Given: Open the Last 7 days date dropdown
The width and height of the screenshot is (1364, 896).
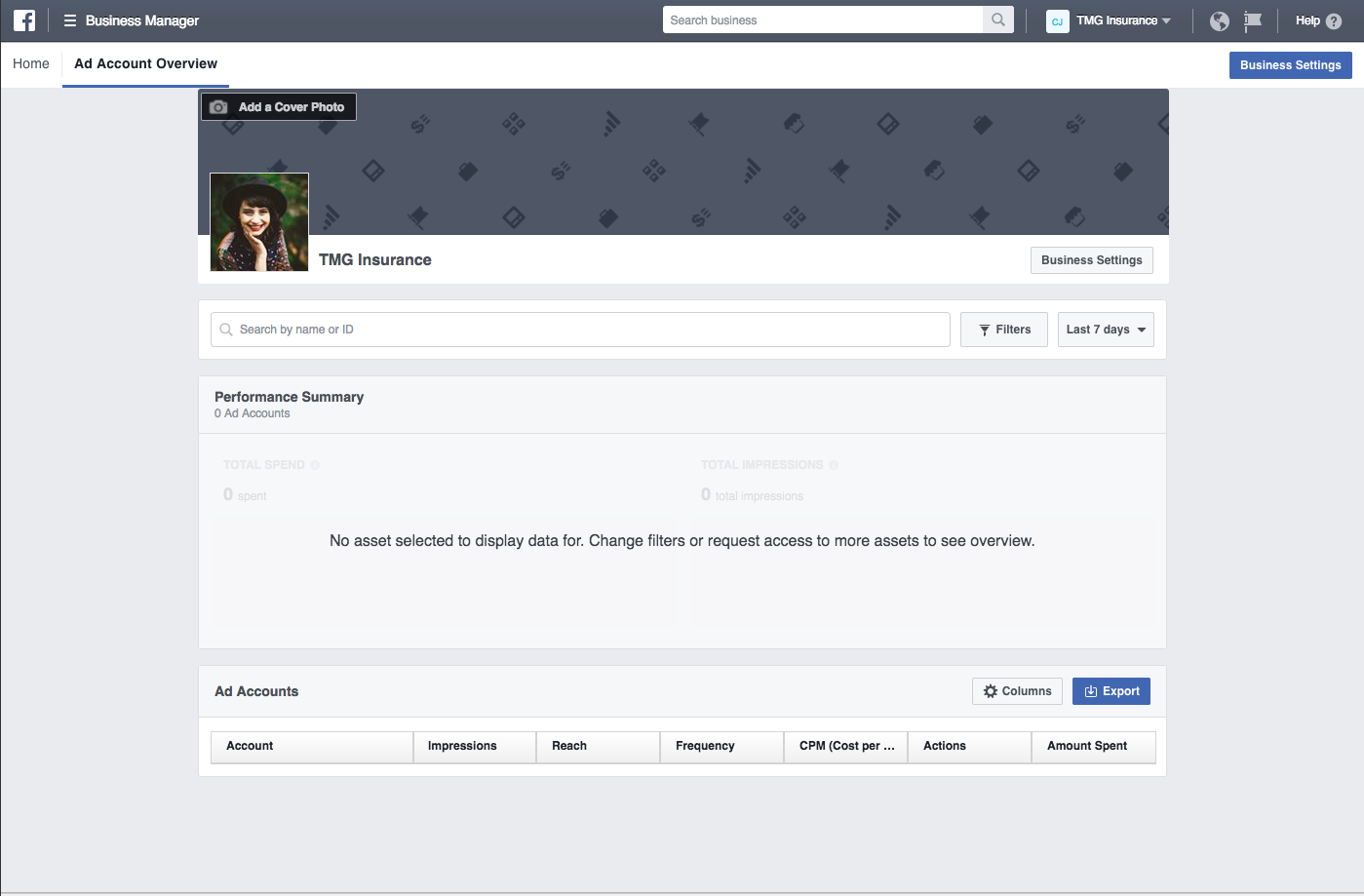Looking at the screenshot, I should (x=1106, y=330).
